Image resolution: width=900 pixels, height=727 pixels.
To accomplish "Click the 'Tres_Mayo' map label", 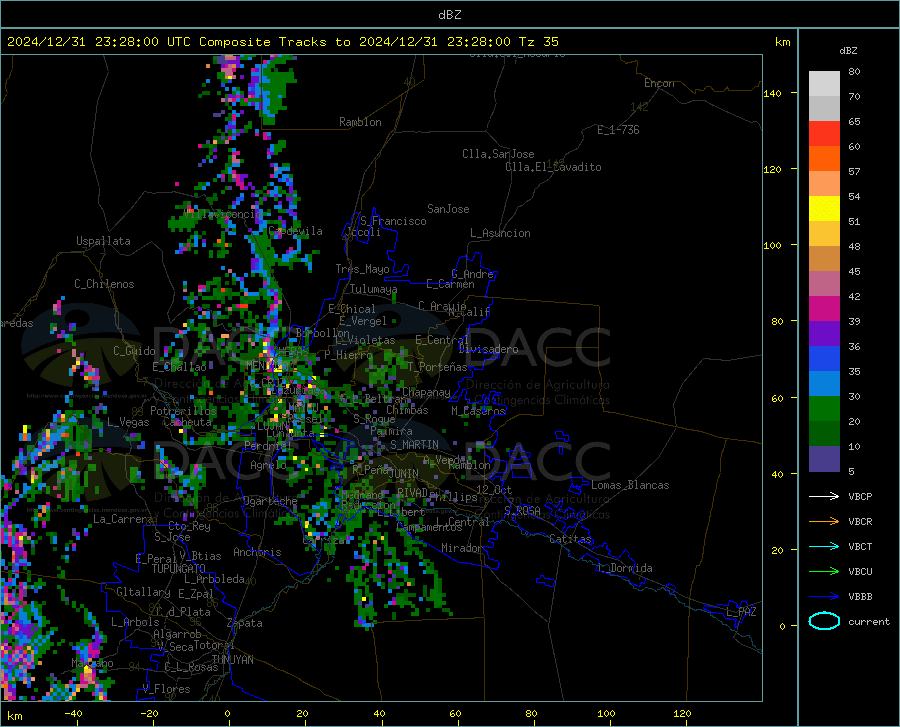I will tap(362, 269).
